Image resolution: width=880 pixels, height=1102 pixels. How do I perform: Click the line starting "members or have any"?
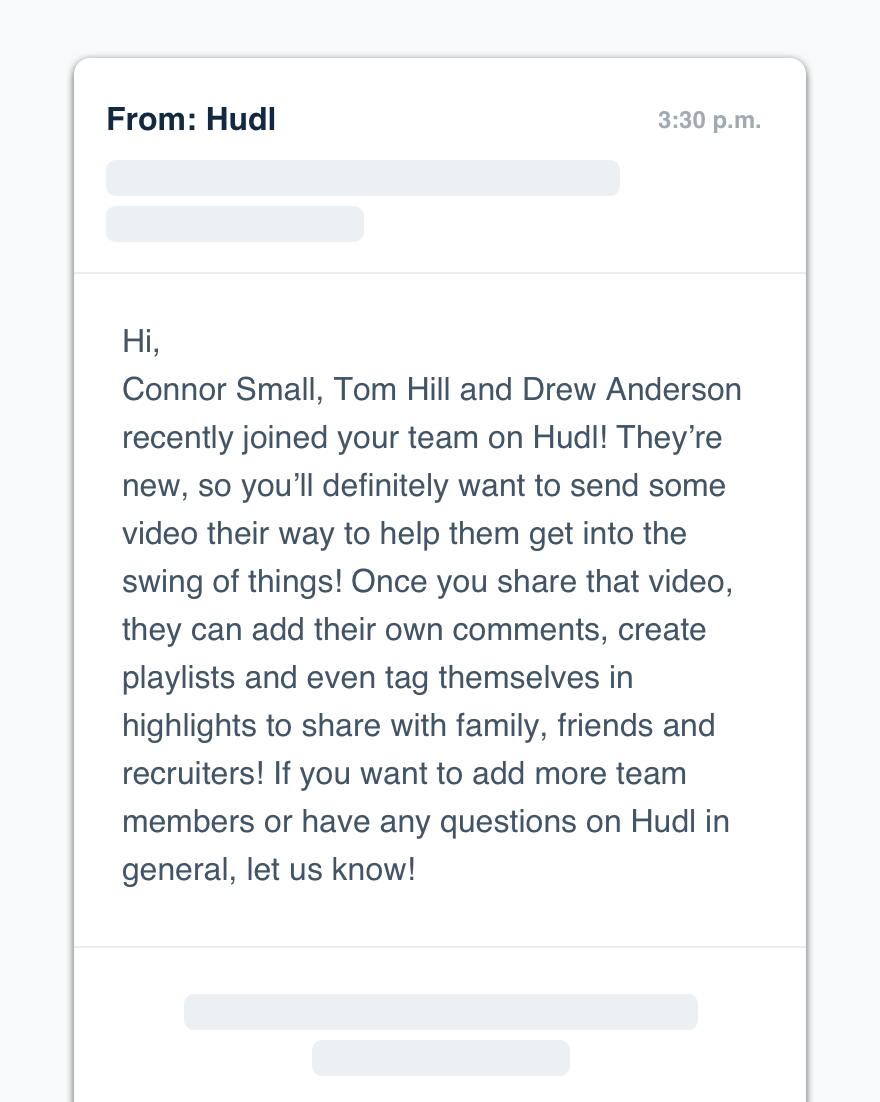point(425,821)
